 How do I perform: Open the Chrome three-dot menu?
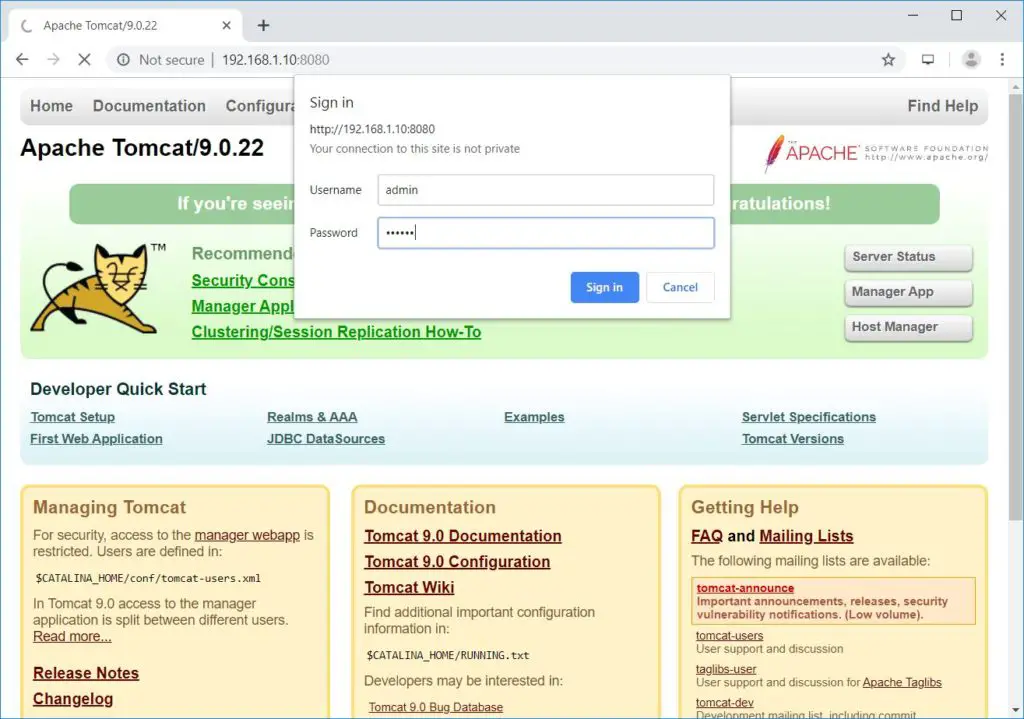1002,60
